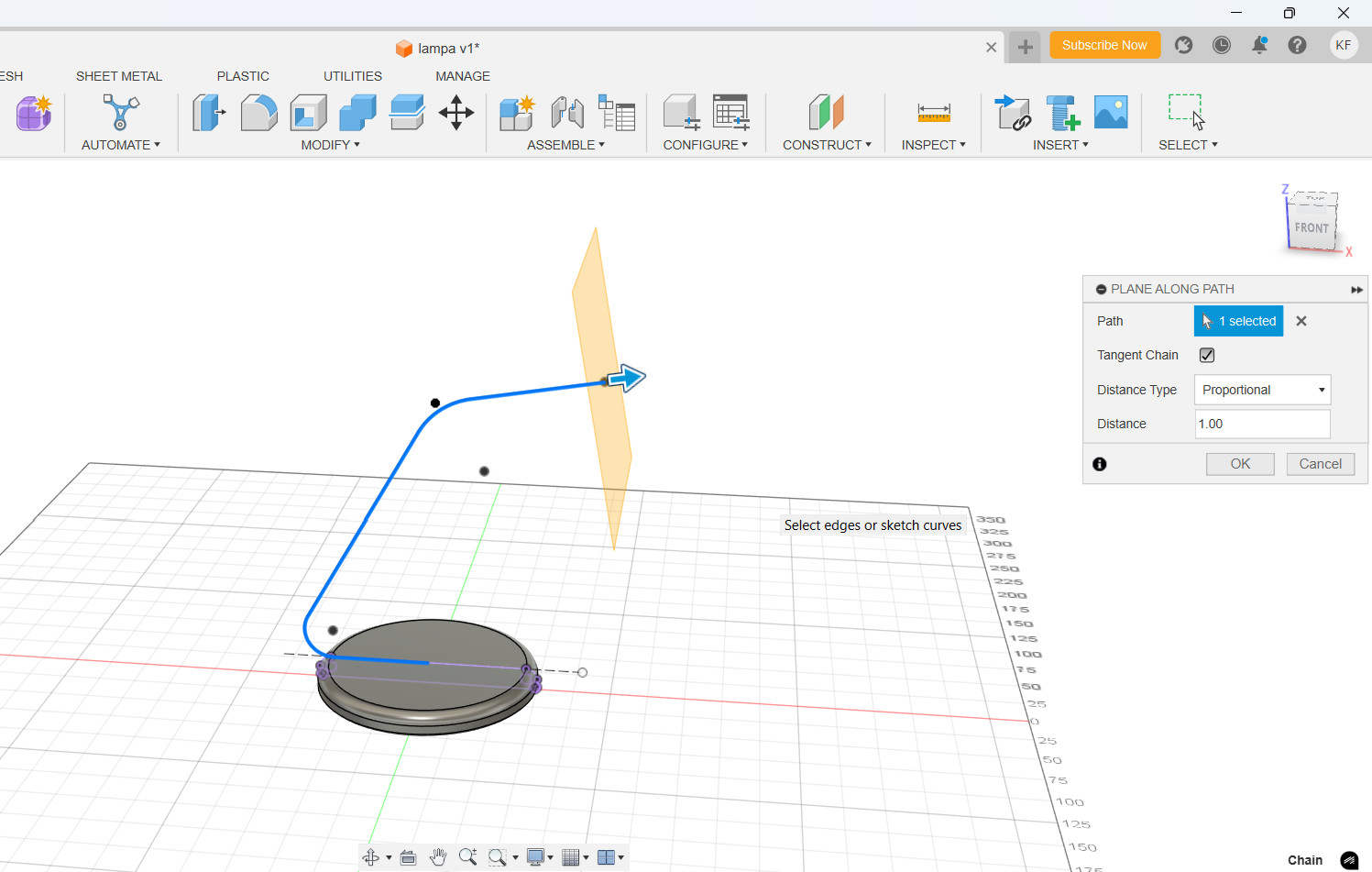Click the info icon in Plane Along Path dialog

click(x=1100, y=464)
